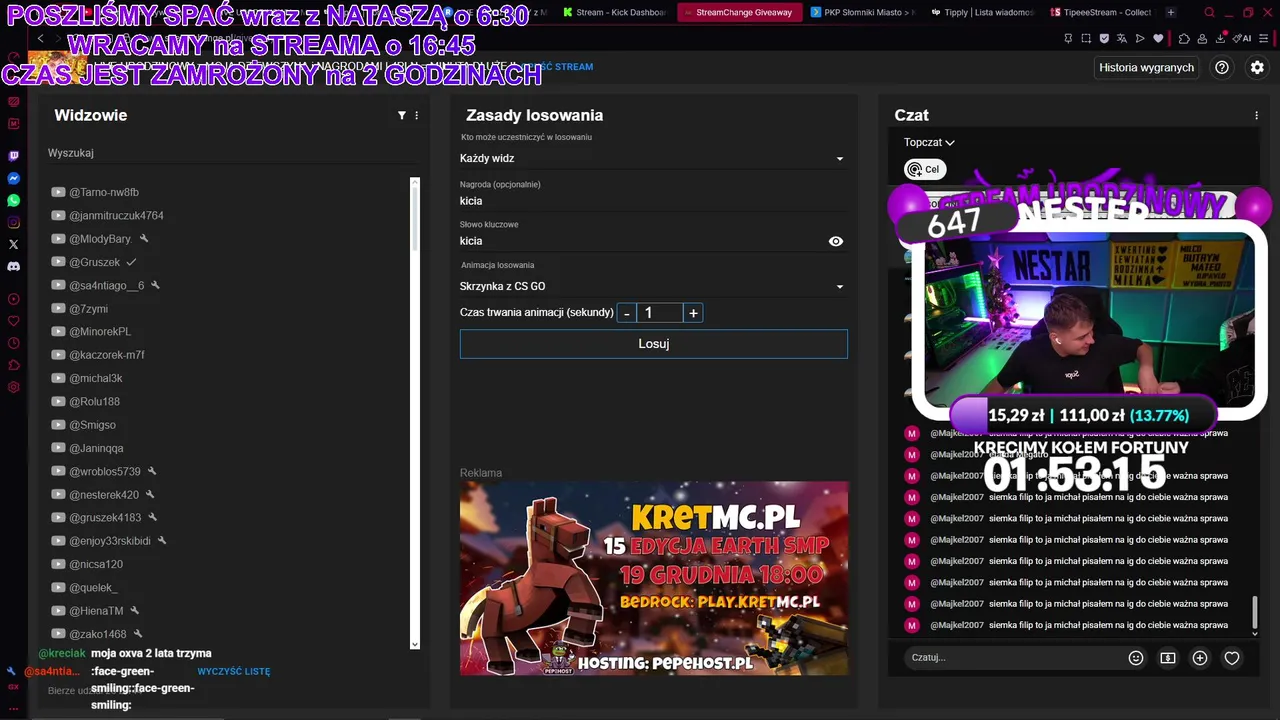The width and height of the screenshot is (1280, 720).
Task: Open Discord in the browser sidebar
Action: coord(14,267)
